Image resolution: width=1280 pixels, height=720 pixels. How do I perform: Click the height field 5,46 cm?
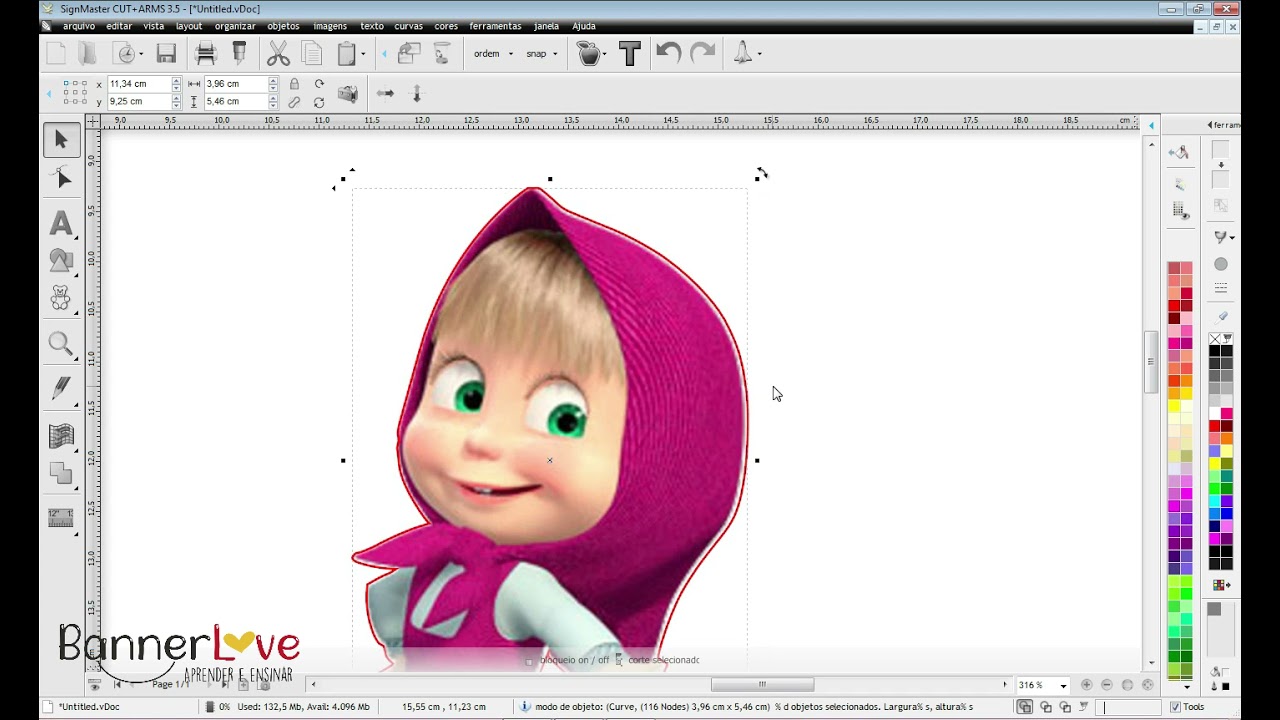click(x=235, y=102)
